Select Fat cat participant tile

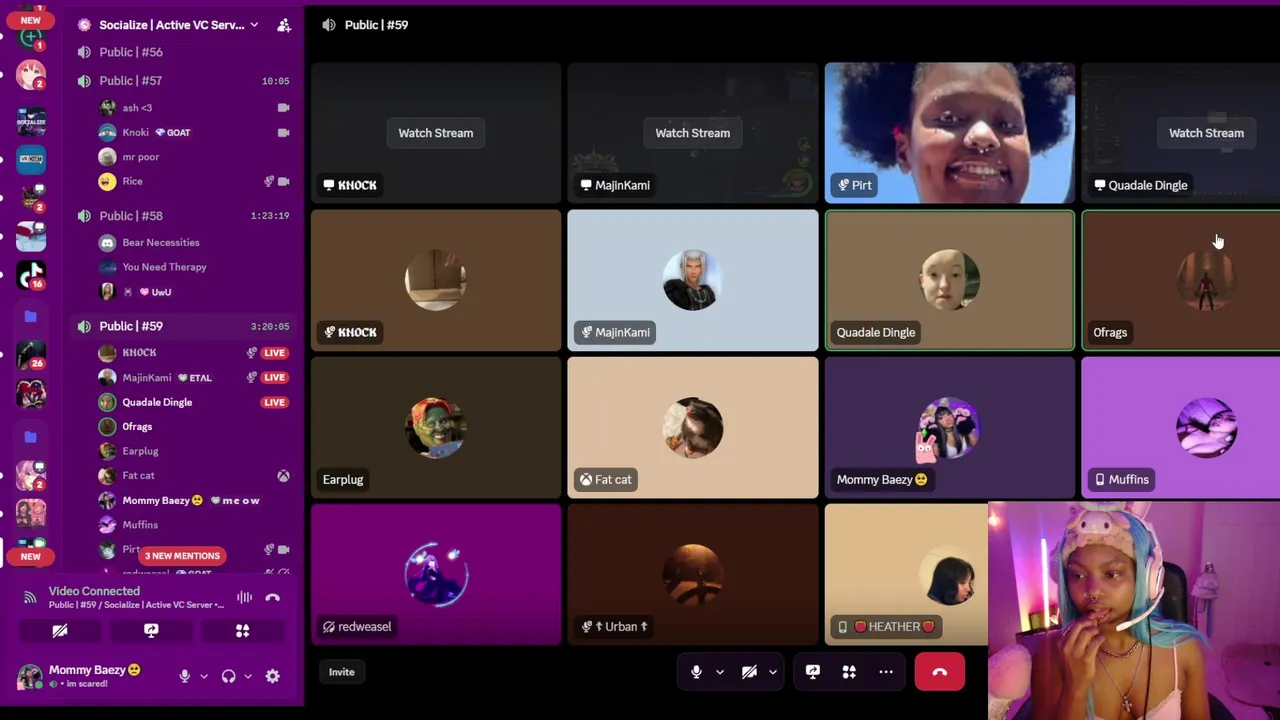tap(692, 427)
